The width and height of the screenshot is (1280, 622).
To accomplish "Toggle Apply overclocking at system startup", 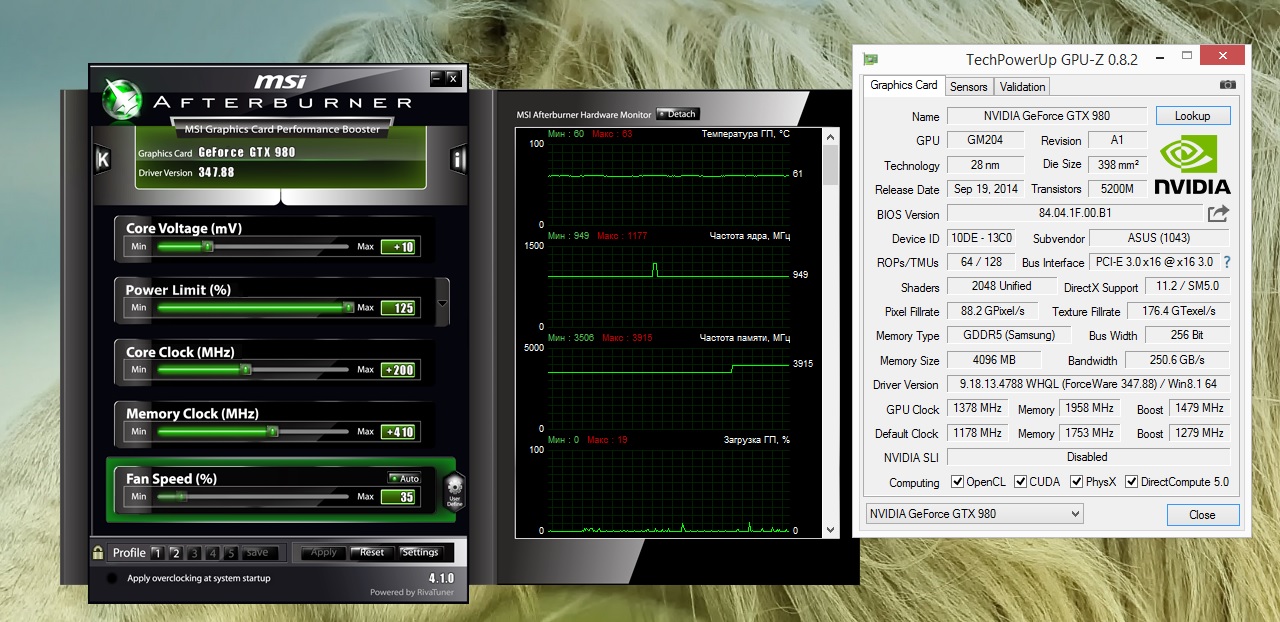I will (113, 578).
